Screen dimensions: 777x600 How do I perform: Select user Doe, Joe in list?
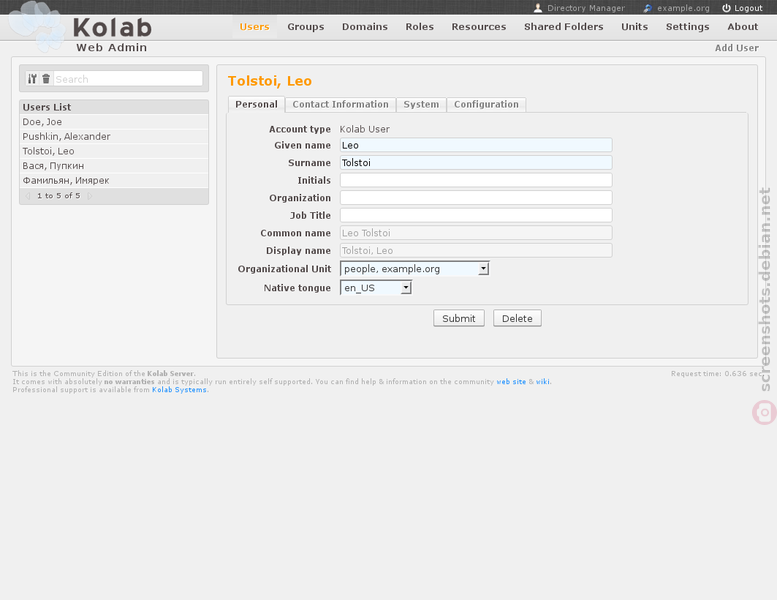tap(114, 122)
